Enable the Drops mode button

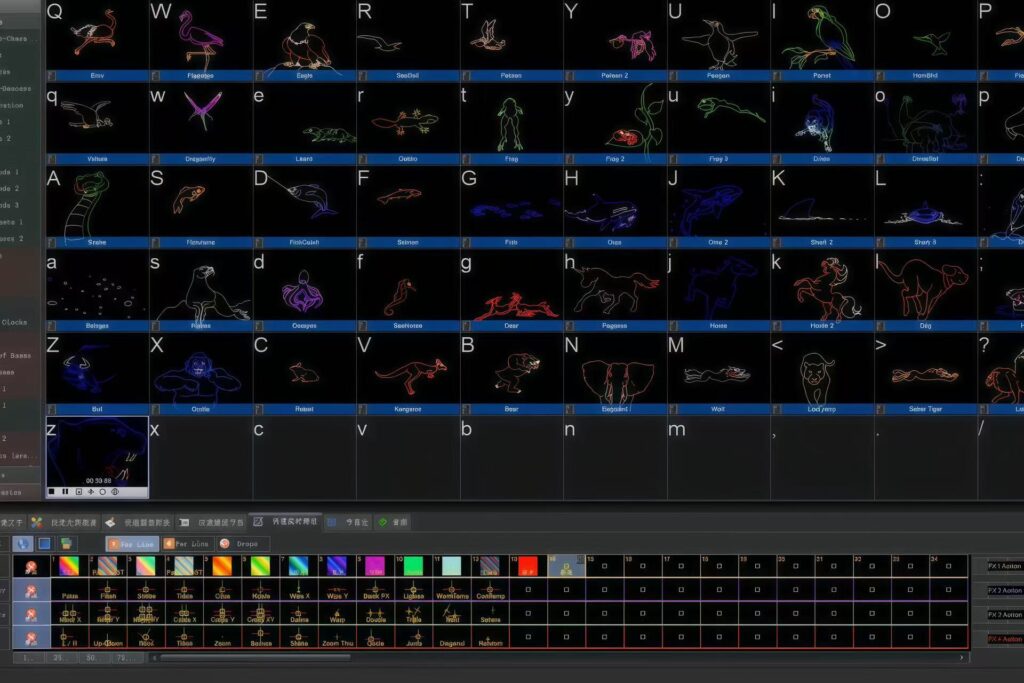coord(241,543)
